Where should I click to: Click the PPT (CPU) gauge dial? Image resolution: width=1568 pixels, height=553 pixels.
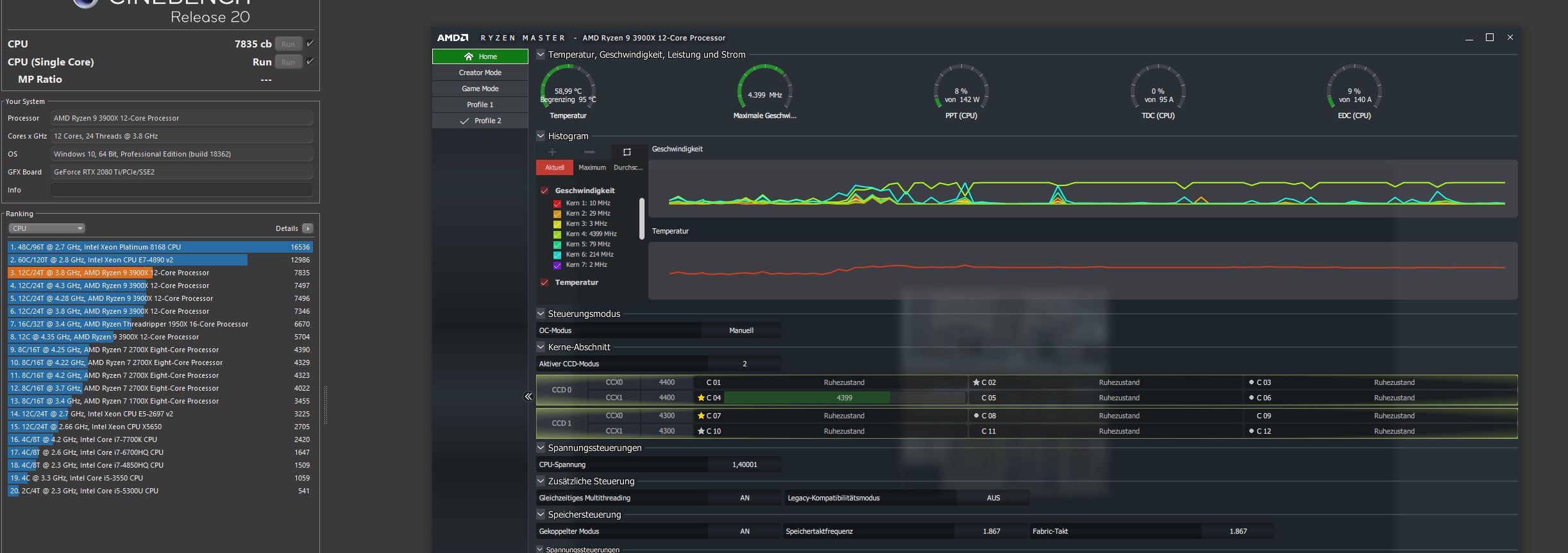tap(961, 87)
